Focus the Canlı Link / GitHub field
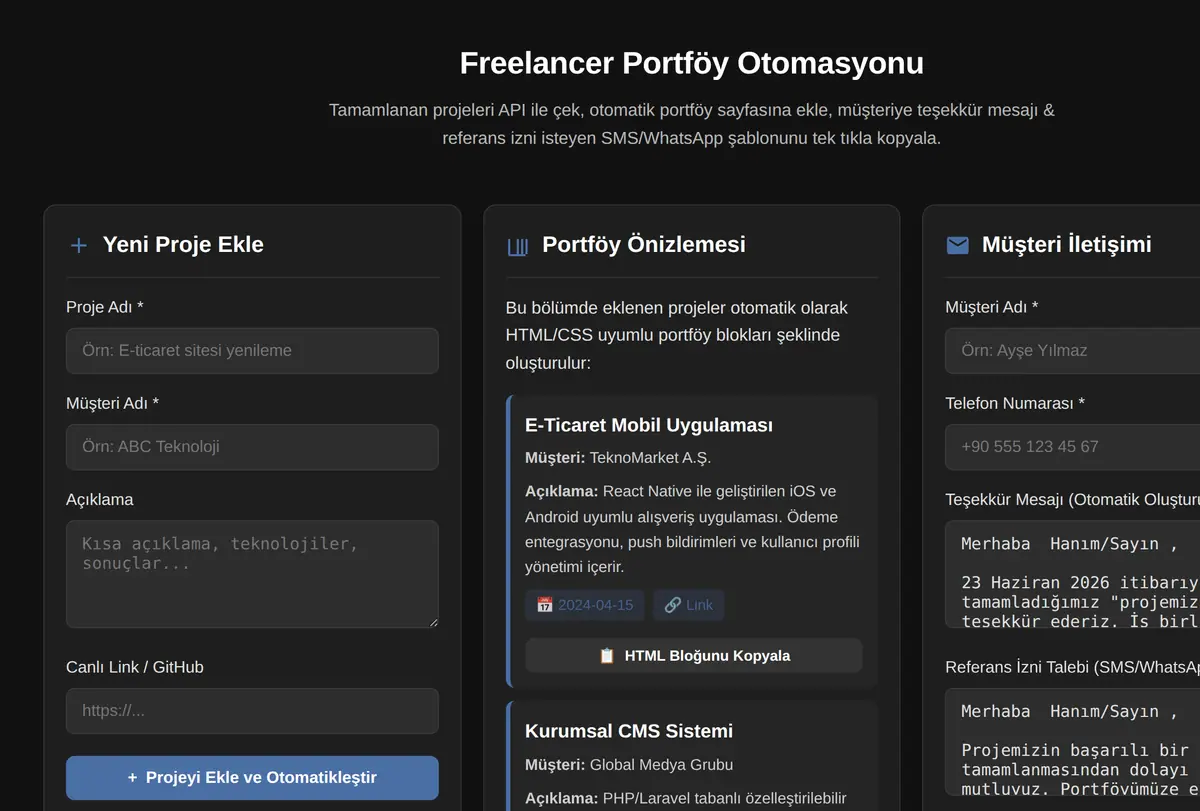This screenshot has height=811, width=1200. click(x=252, y=711)
